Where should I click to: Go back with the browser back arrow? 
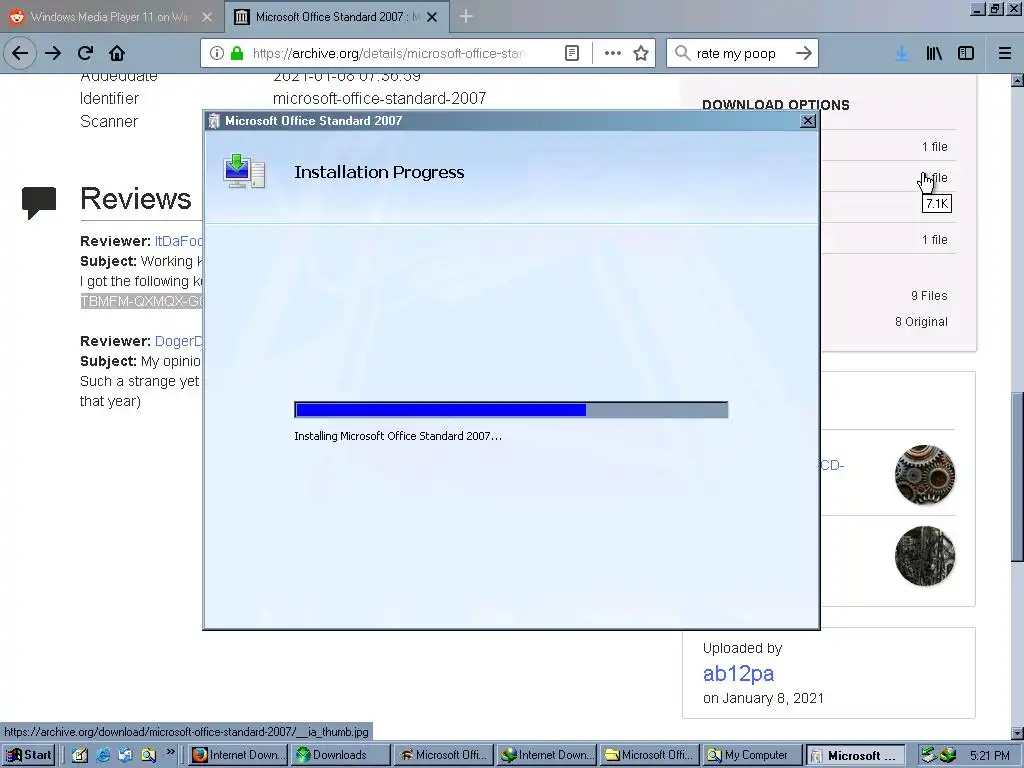[20, 53]
